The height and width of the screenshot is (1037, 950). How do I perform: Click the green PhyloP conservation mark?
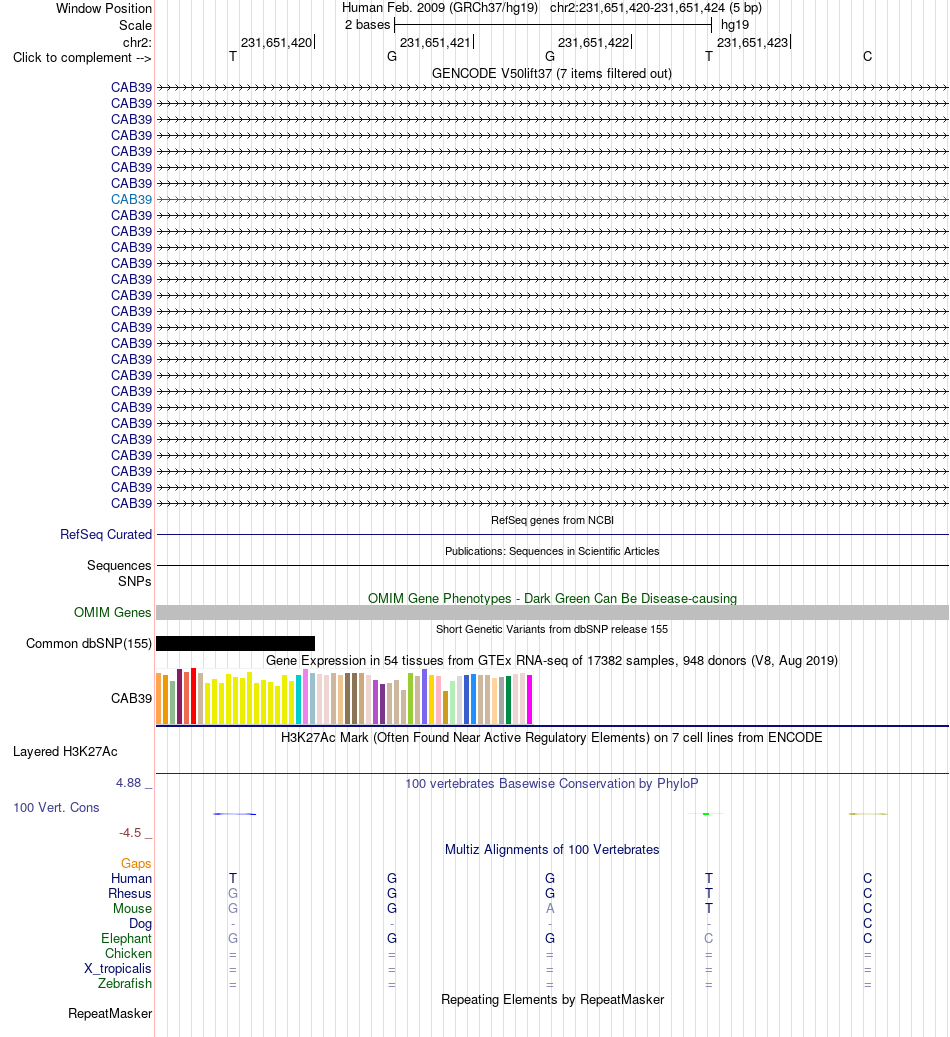(707, 814)
